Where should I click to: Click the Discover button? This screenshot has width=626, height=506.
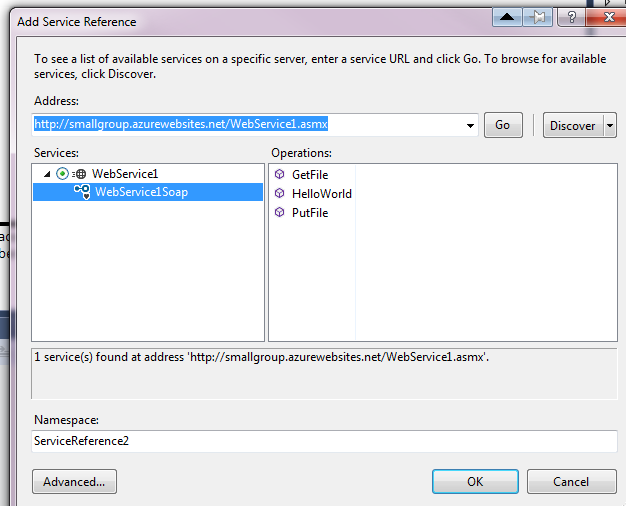(x=573, y=125)
